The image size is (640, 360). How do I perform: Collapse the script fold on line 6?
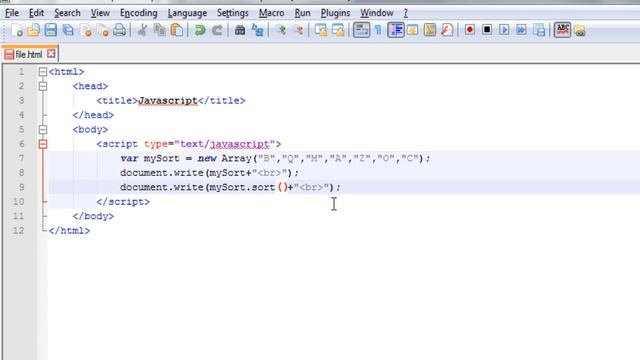coord(42,144)
